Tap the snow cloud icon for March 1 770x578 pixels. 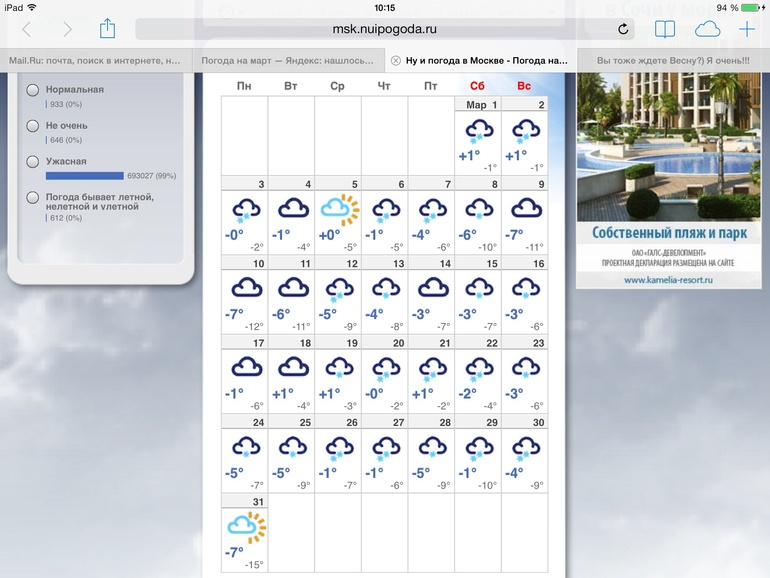pos(479,132)
